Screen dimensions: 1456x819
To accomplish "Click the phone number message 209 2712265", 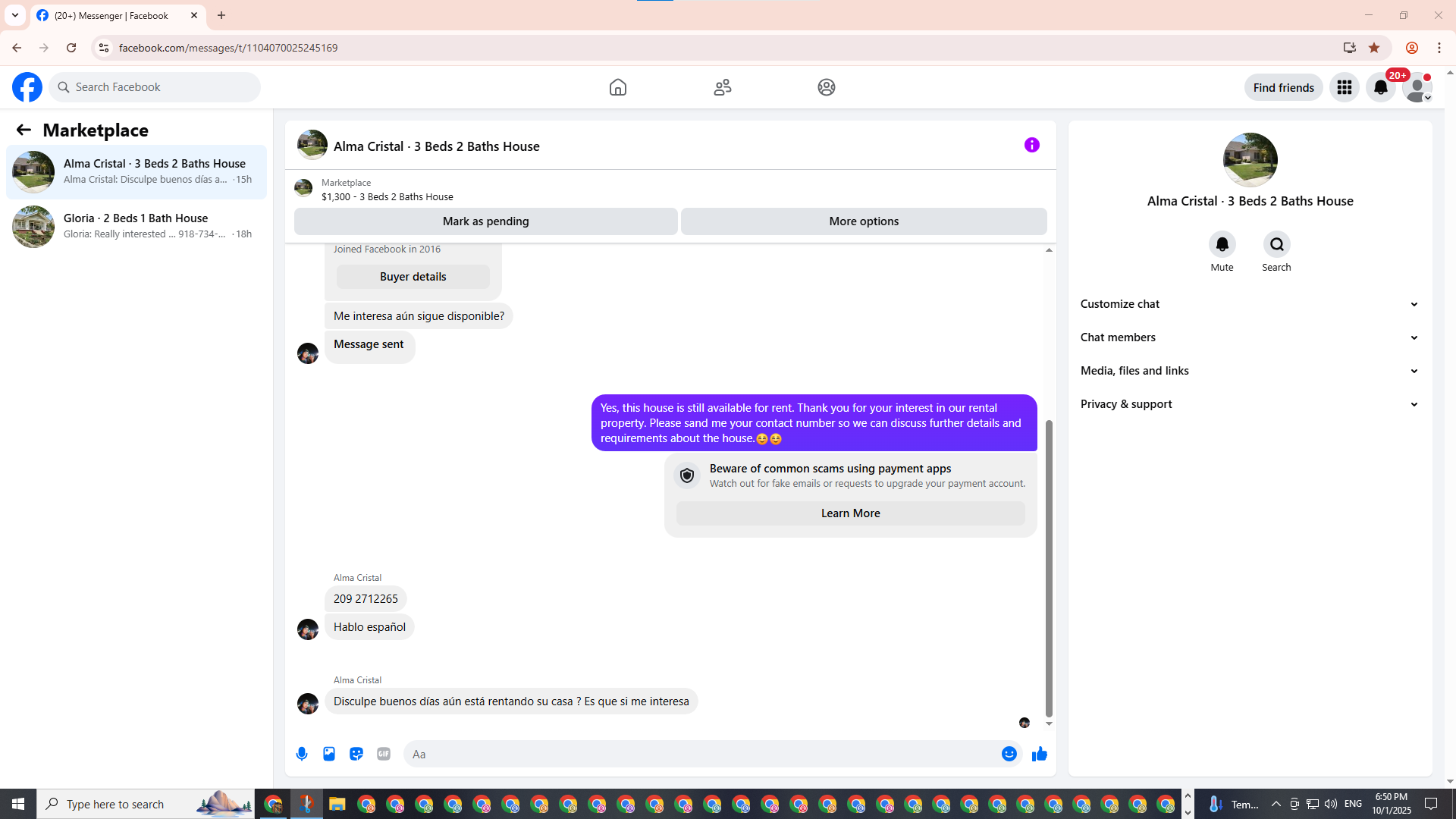I will click(x=366, y=599).
